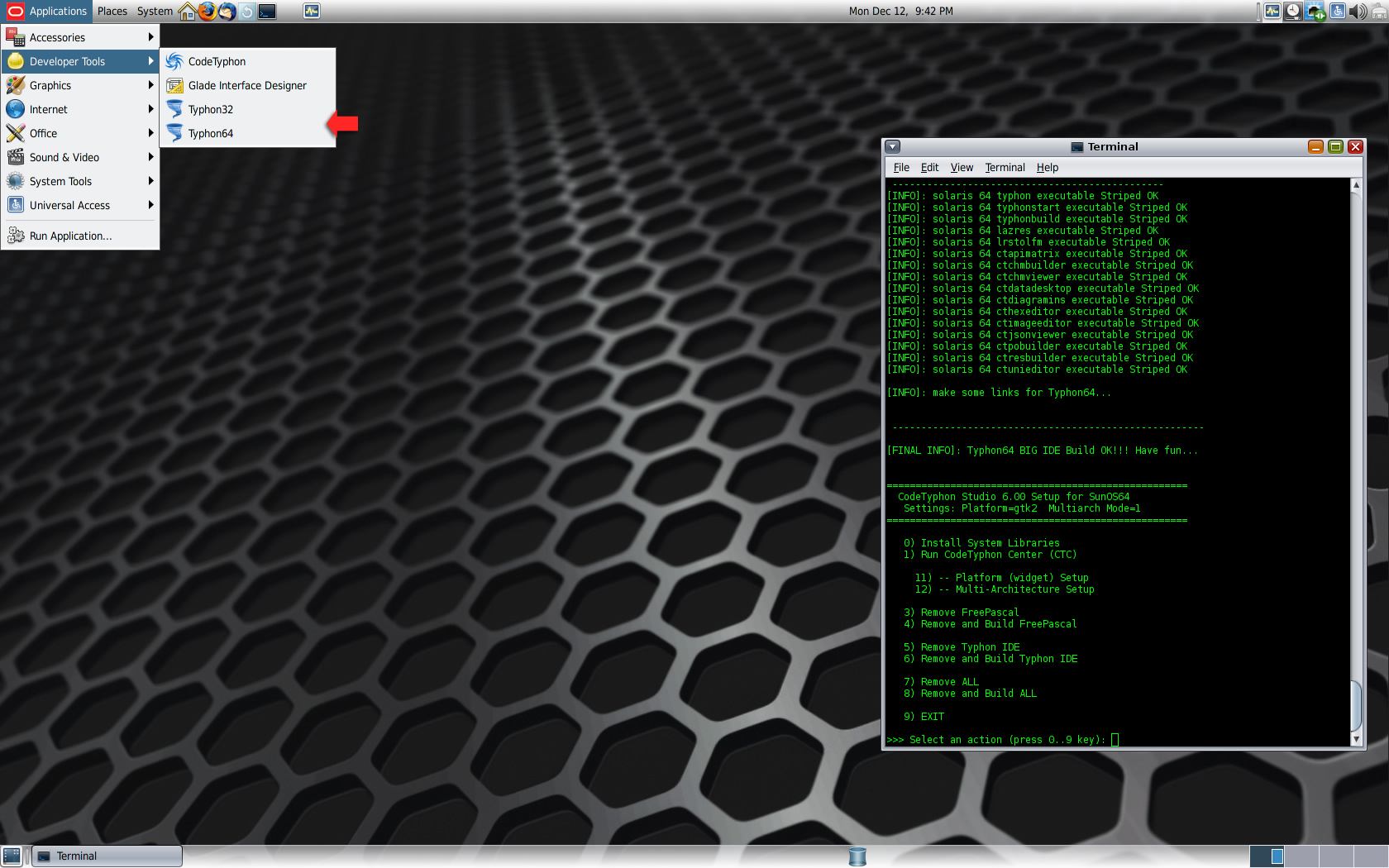Click the Terminal vertical scrollbar thumb
The width and height of the screenshot is (1389, 868).
pos(1356,705)
